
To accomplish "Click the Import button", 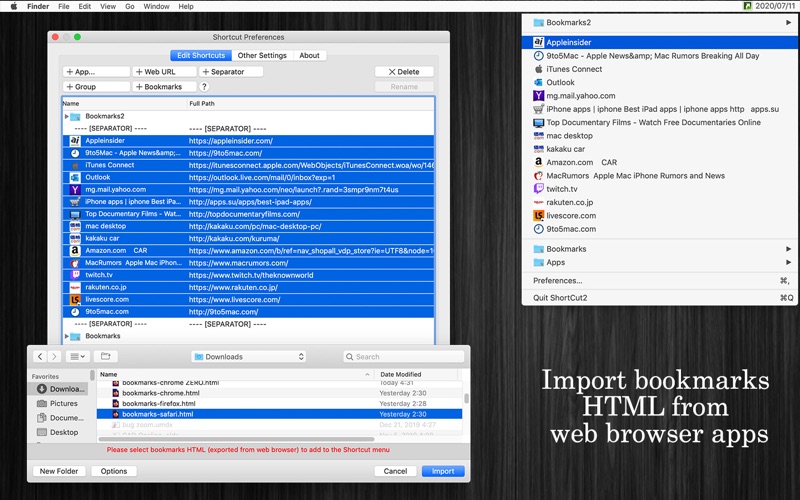I will coord(443,471).
